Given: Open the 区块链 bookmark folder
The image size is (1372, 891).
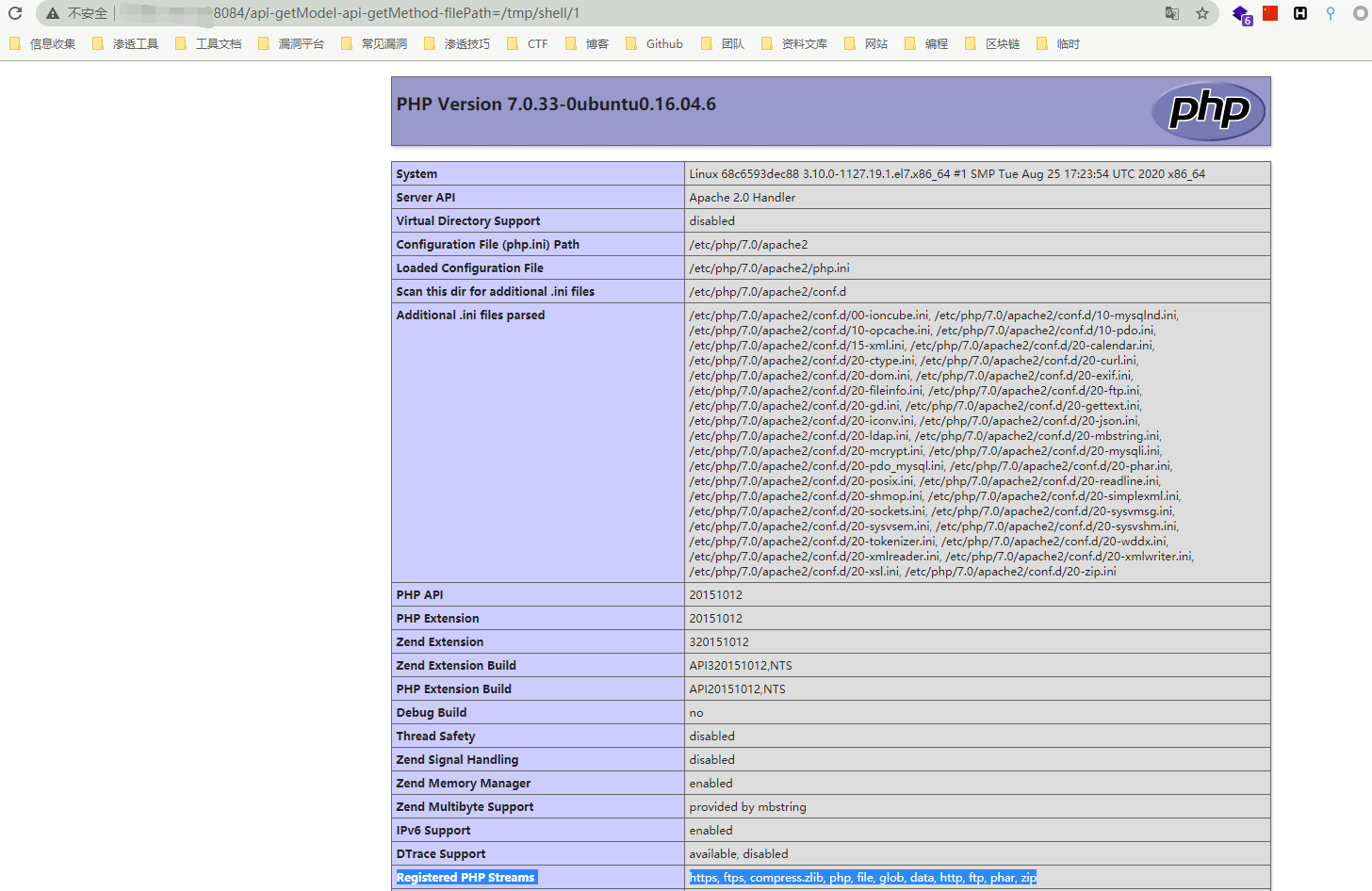Looking at the screenshot, I should tap(993, 43).
